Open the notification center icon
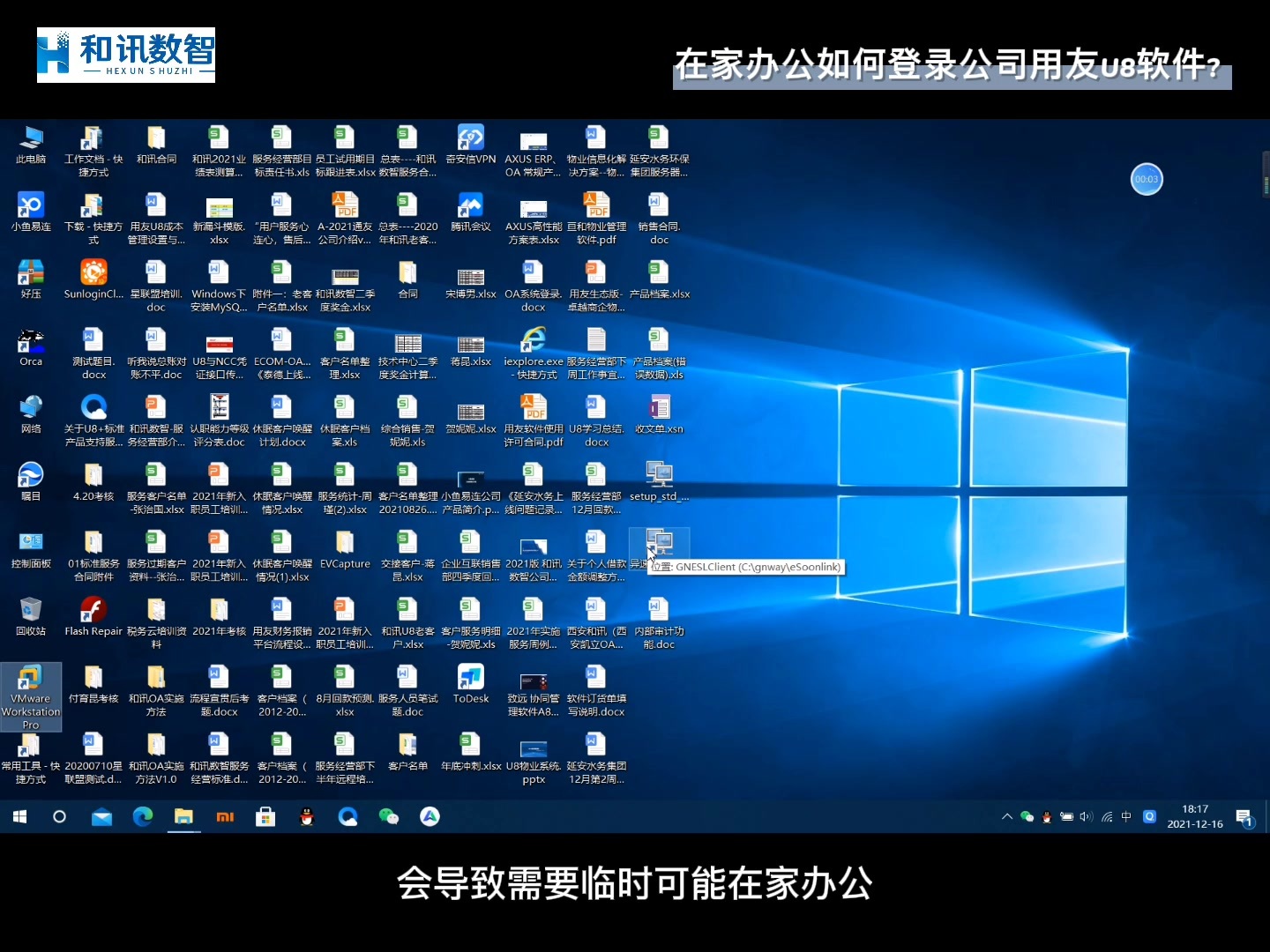1270x952 pixels. pyautogui.click(x=1244, y=817)
